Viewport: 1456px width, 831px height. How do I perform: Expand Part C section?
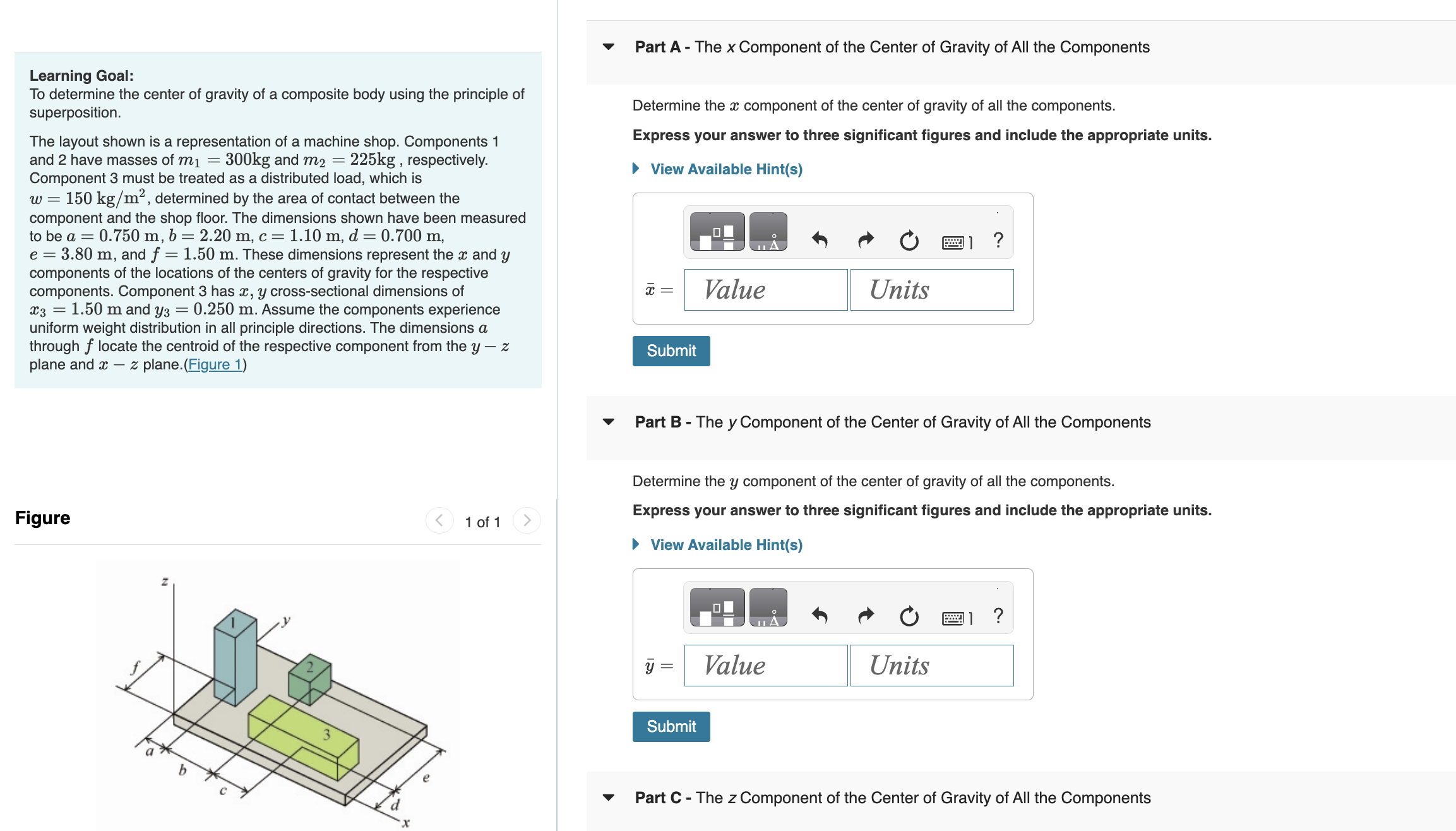[608, 798]
